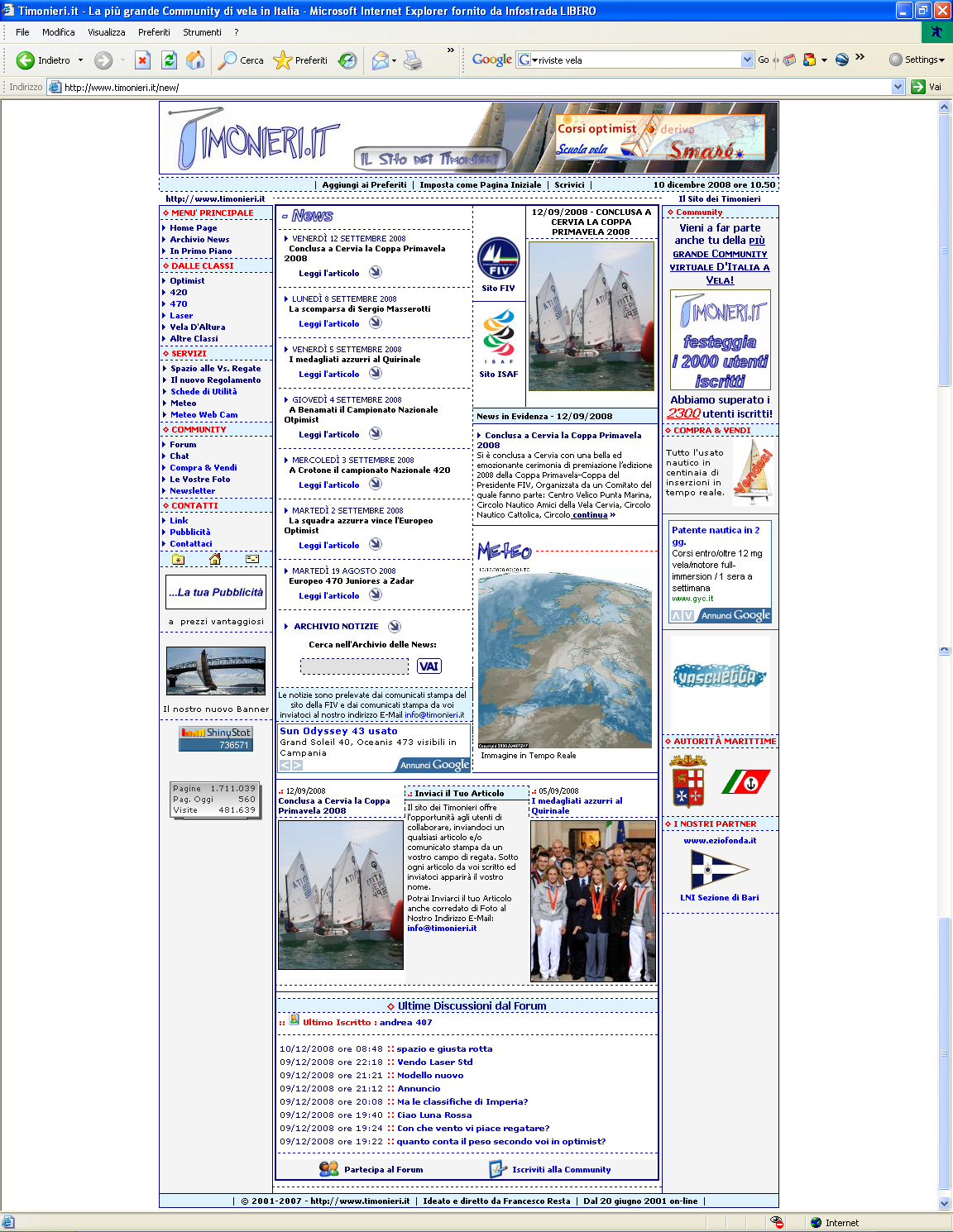The image size is (953, 1232).
Task: Open the browser Home page icon
Action: coord(195,60)
